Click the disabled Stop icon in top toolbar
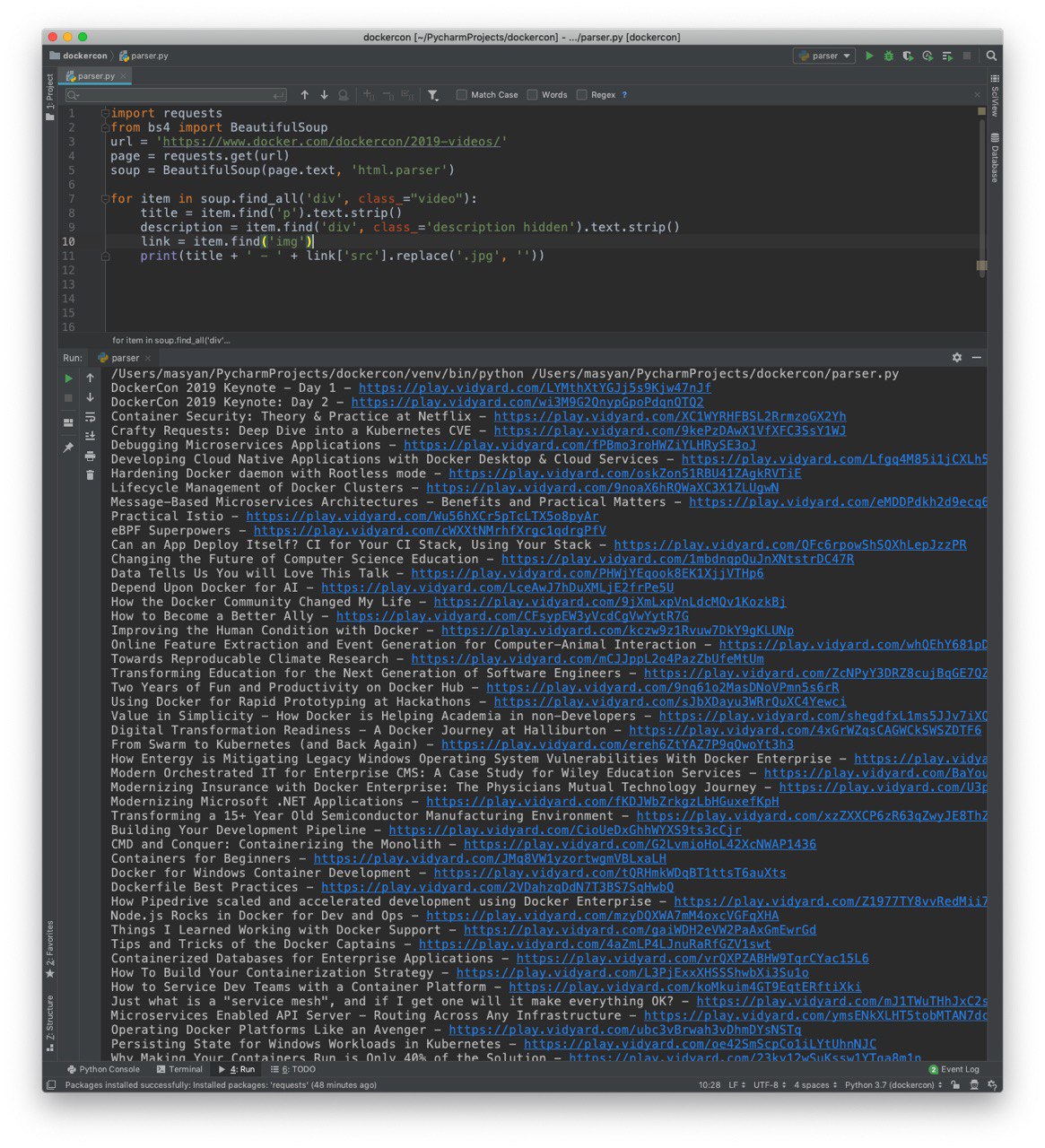The height and width of the screenshot is (1148, 1045). (x=967, y=56)
